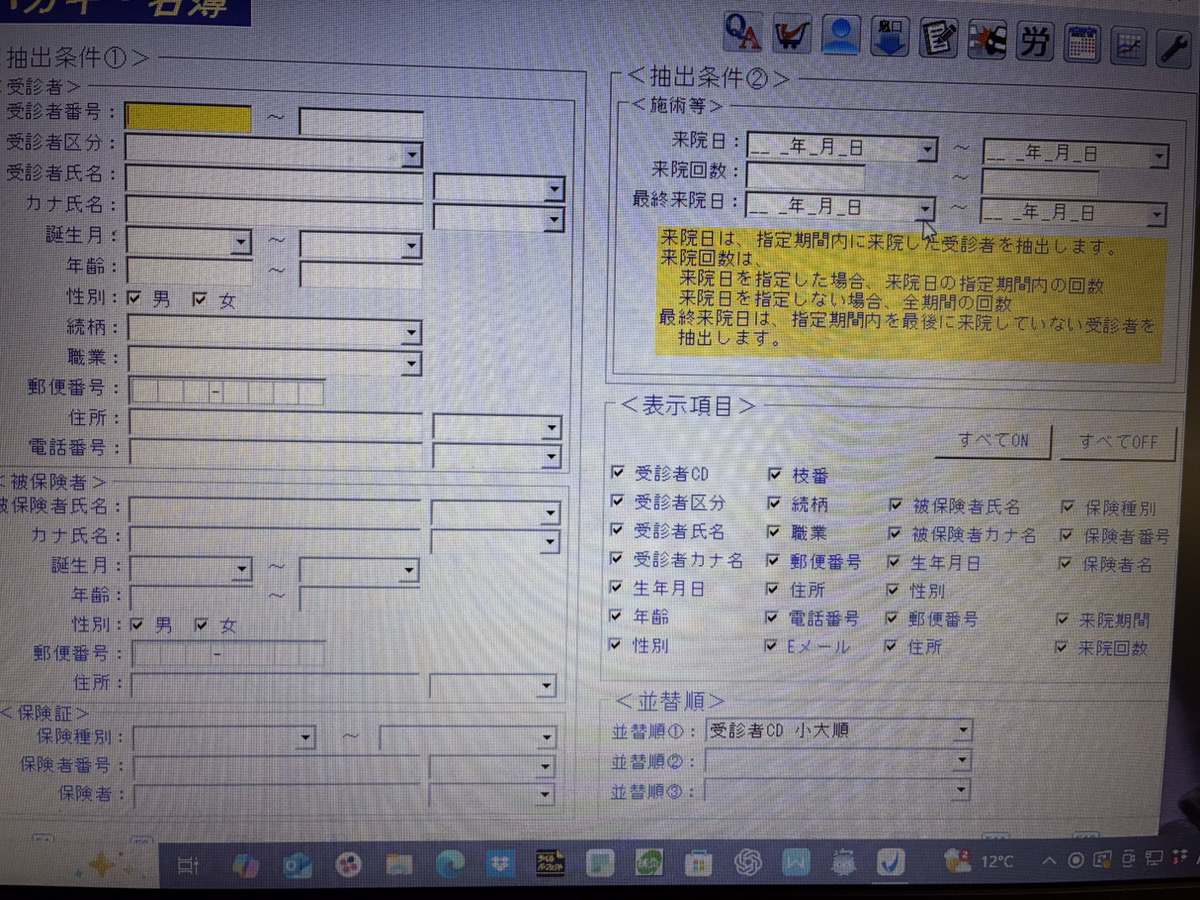Open the blue person profile icon
This screenshot has height=900, width=1200.
click(x=840, y=37)
